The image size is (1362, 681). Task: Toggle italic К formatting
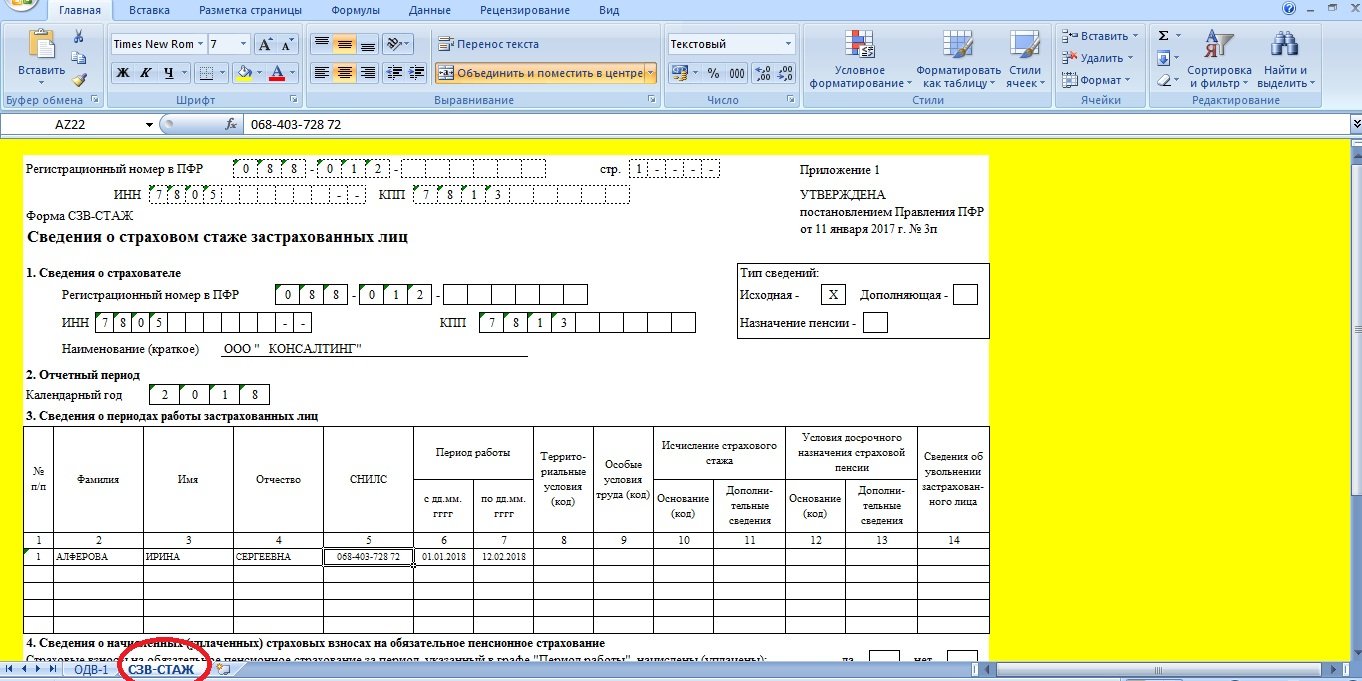coord(146,73)
